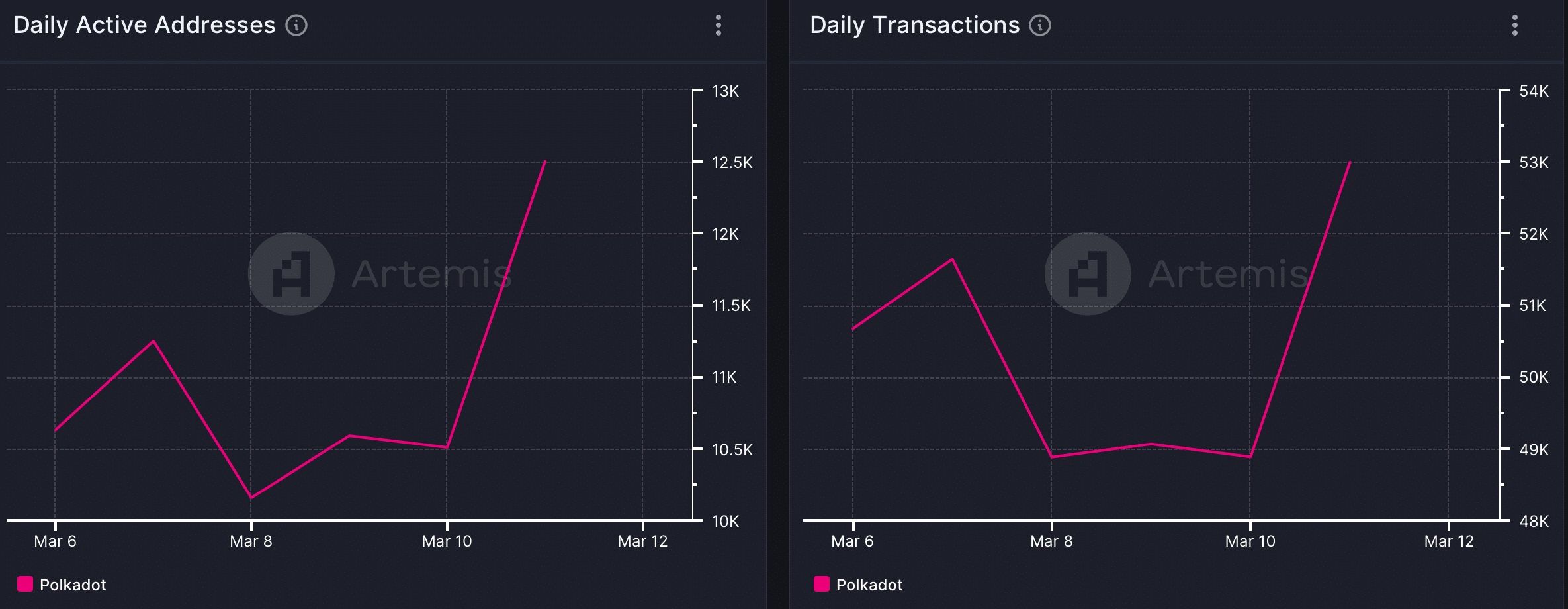Click the pink Polkadot color swatch in left legend

(25, 585)
